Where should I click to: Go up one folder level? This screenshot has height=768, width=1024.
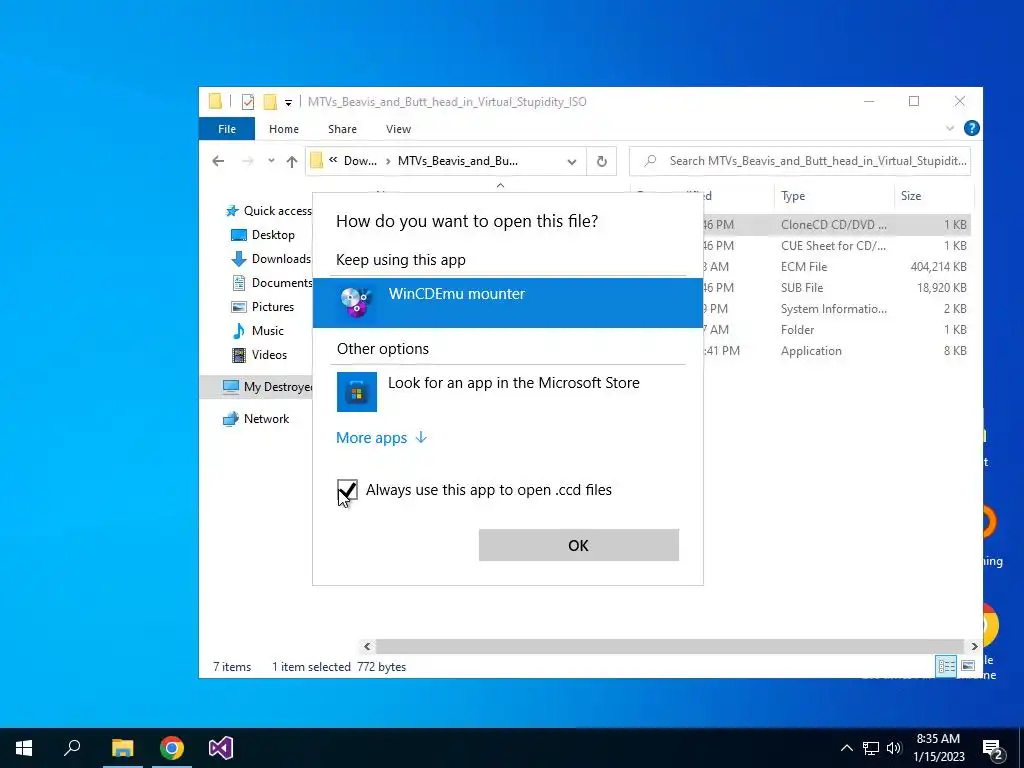[x=291, y=161]
